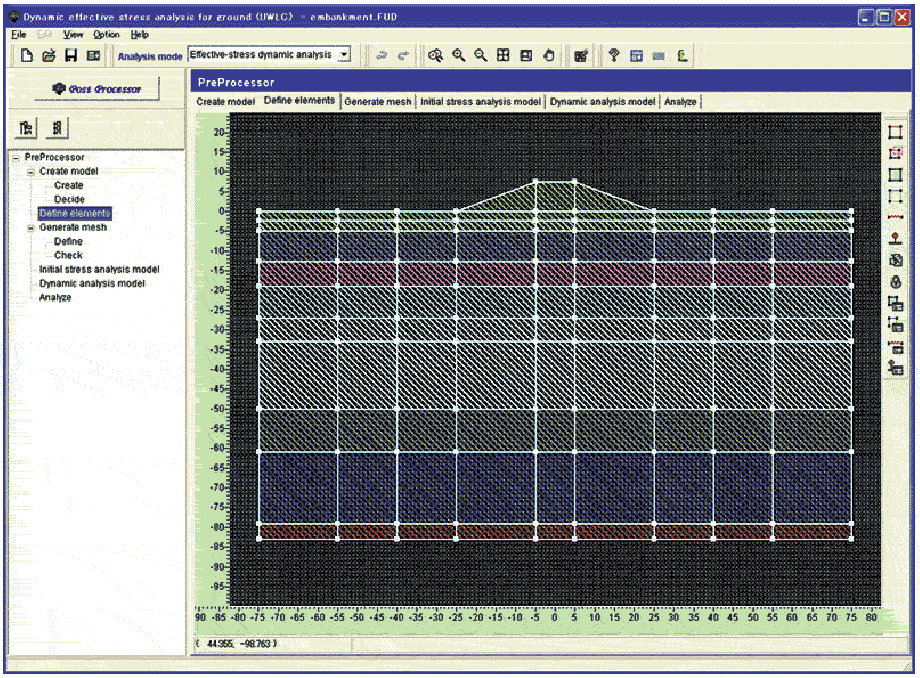Image resolution: width=920 pixels, height=678 pixels.
Task: Click the table window toolbar icon
Action: pyautogui.click(x=636, y=56)
